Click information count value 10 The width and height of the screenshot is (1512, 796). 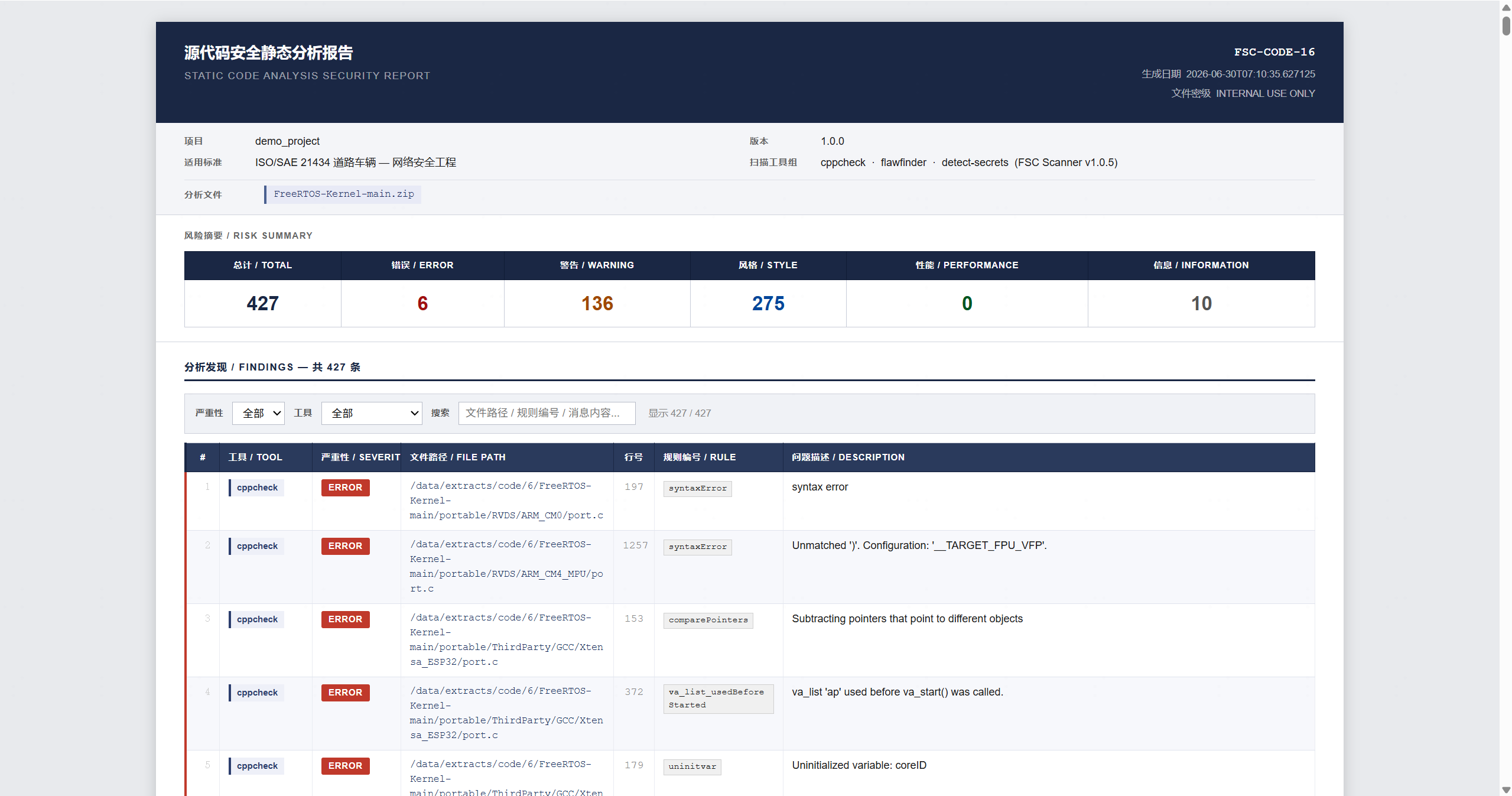(x=1201, y=303)
